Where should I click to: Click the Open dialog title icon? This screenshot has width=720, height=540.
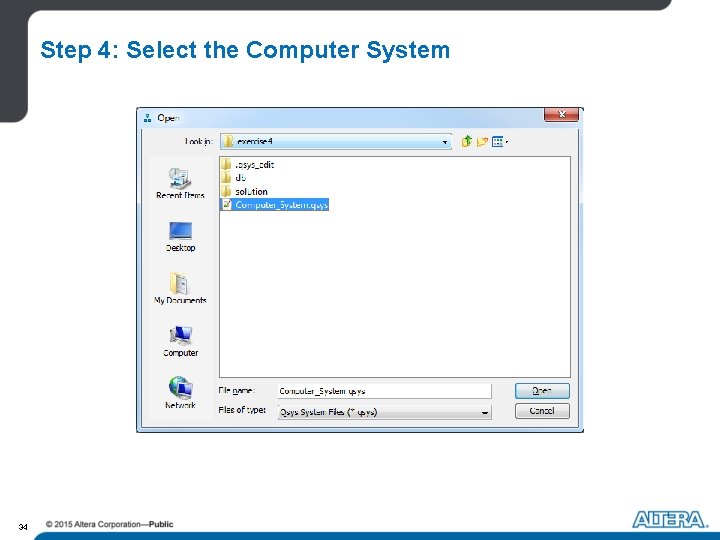(x=147, y=118)
